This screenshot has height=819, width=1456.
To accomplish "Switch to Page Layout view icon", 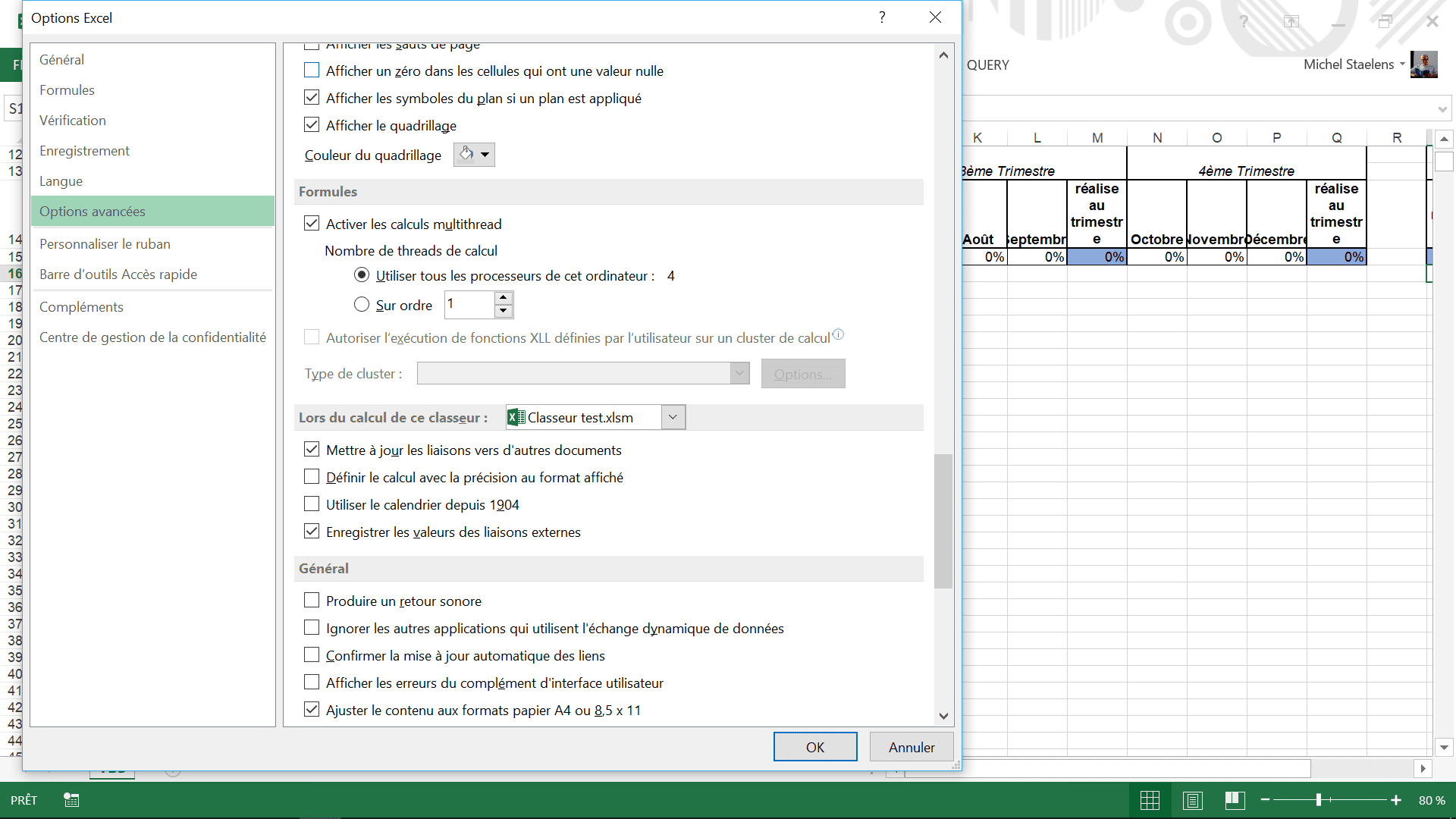I will 1192,800.
